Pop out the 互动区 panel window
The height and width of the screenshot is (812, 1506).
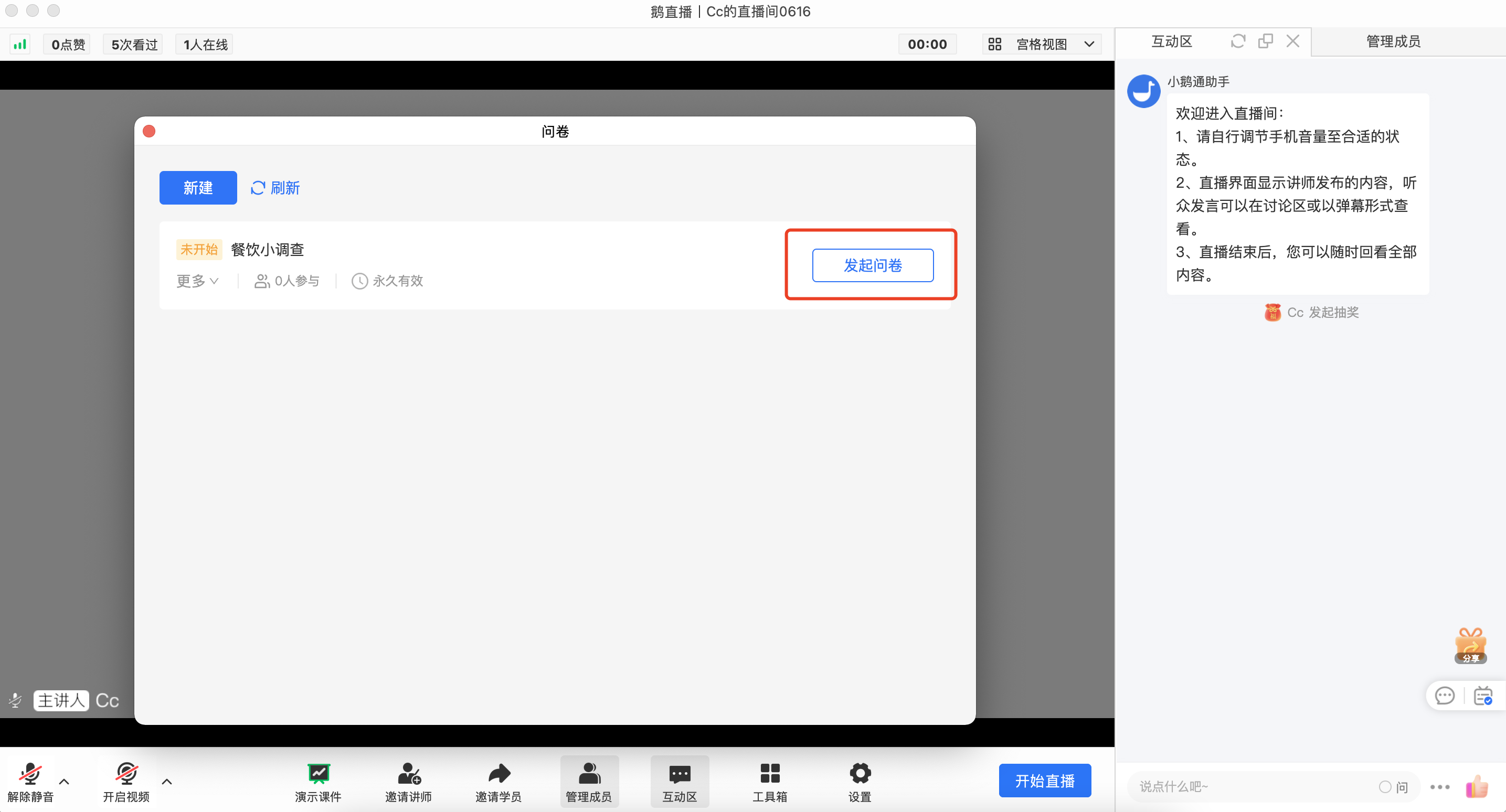click(x=1265, y=41)
